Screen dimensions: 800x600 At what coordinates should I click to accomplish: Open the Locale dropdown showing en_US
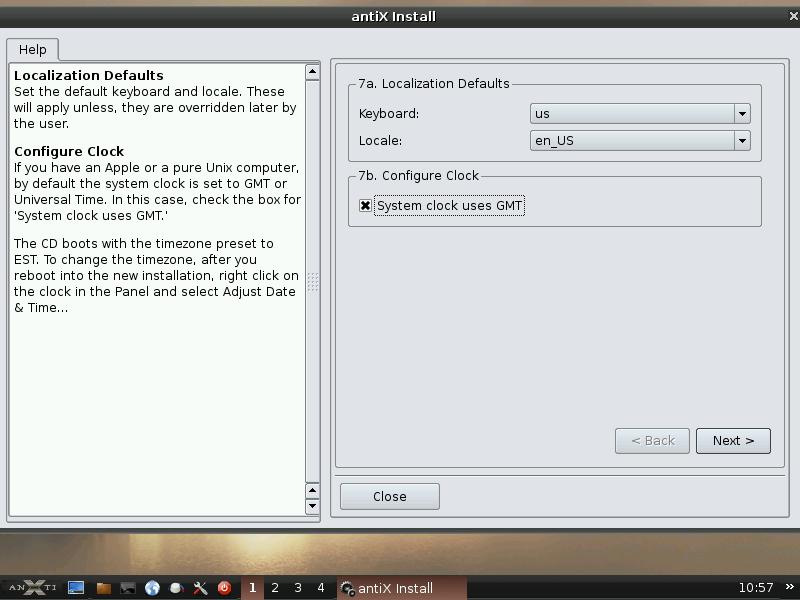[640, 140]
